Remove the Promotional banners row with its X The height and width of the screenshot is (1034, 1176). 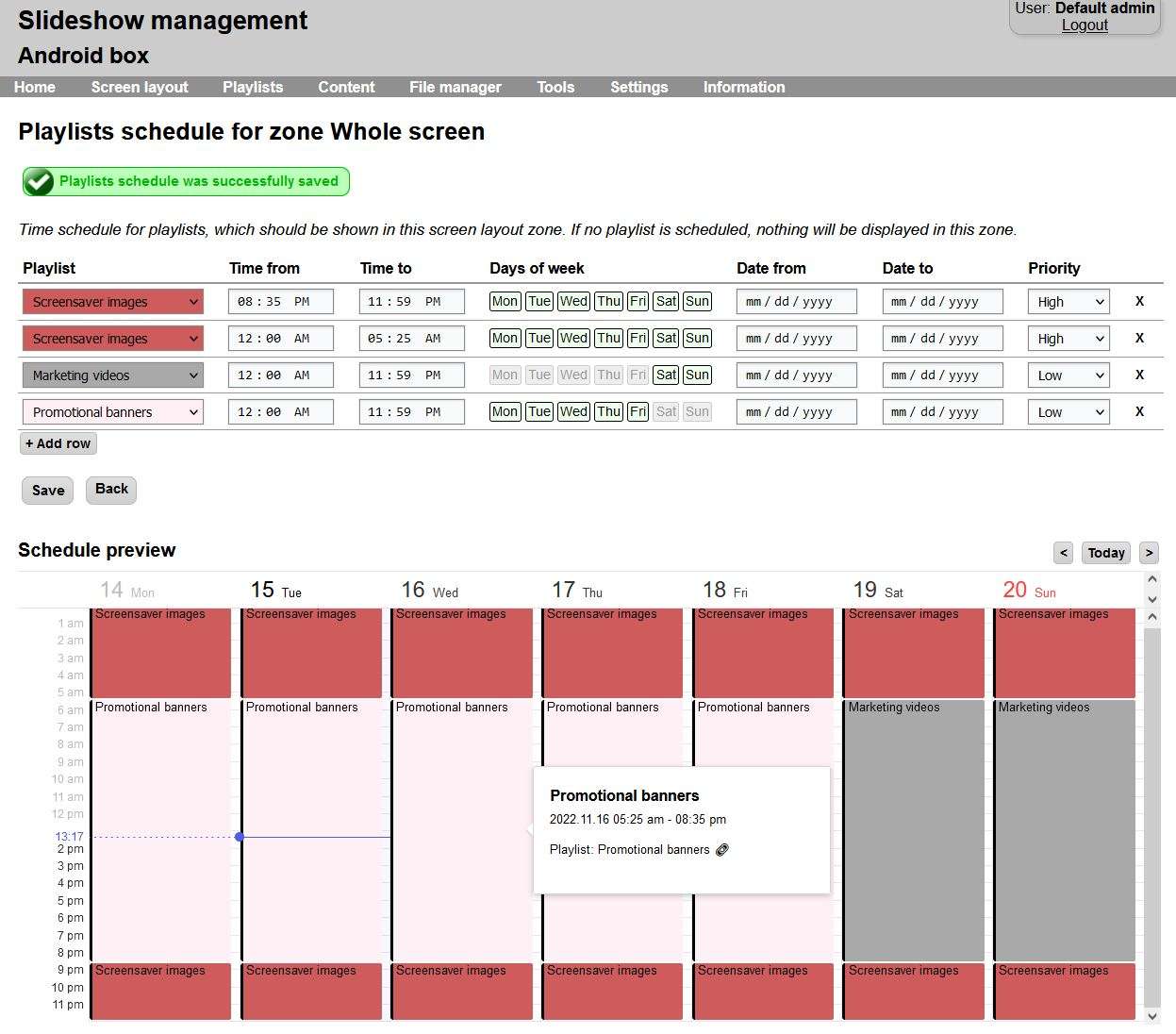click(x=1139, y=411)
